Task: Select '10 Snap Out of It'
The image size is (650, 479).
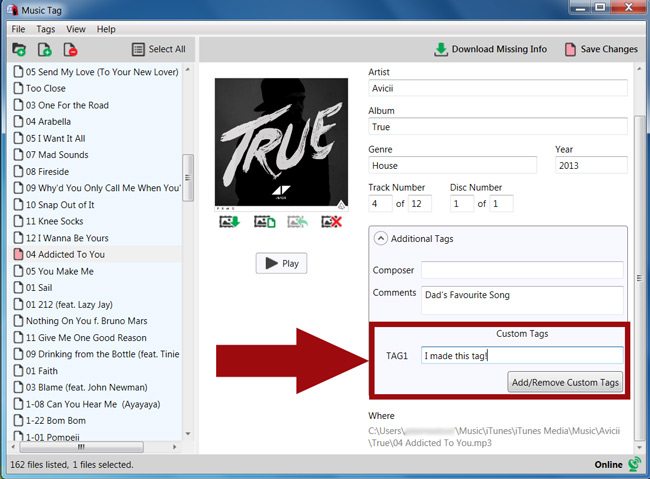Action: tap(60, 204)
